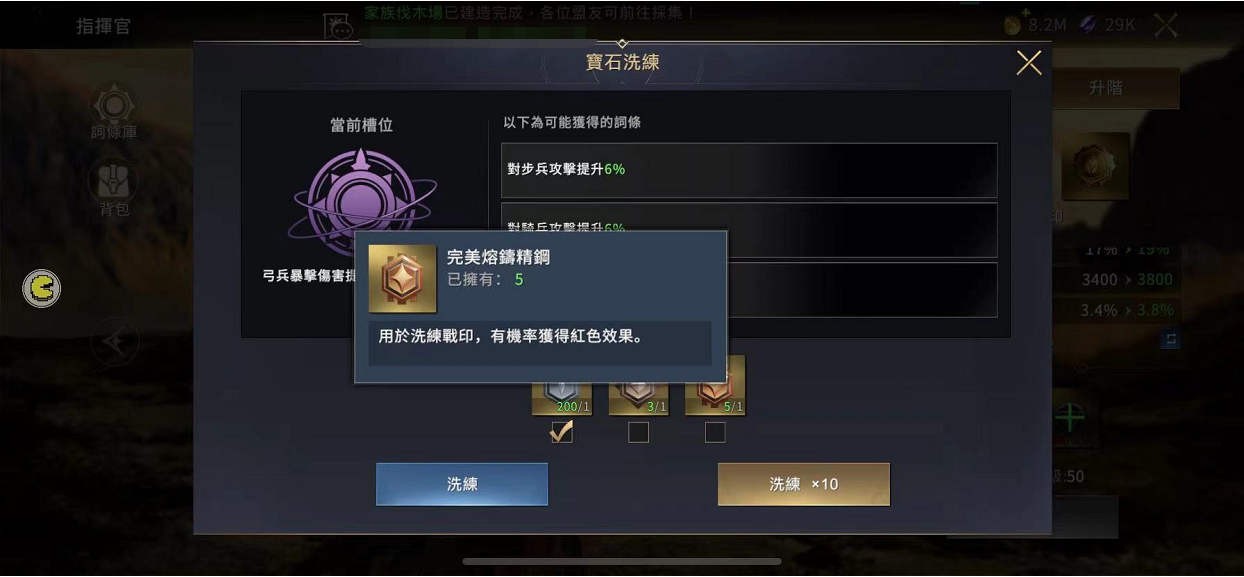Click the small blue swap icon
1244x577 pixels.
1170,341
